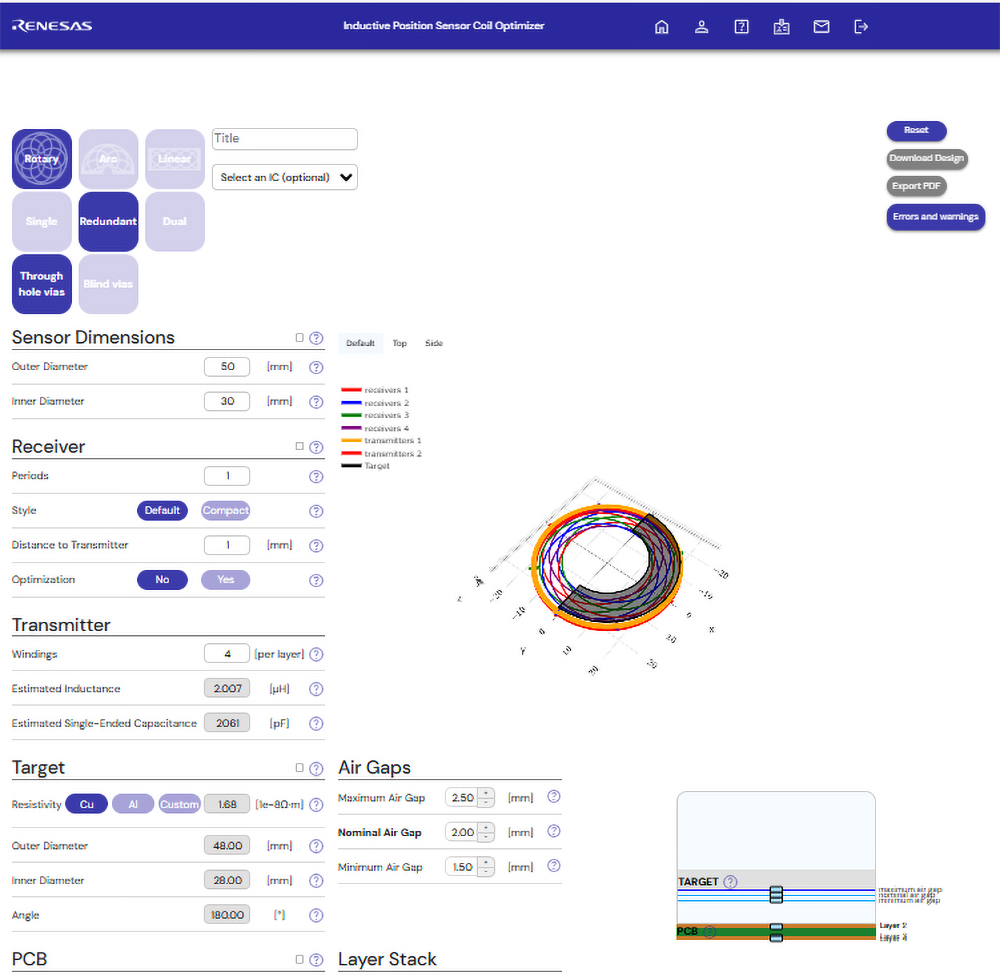
Task: Switch to the Side view tab
Action: (433, 343)
